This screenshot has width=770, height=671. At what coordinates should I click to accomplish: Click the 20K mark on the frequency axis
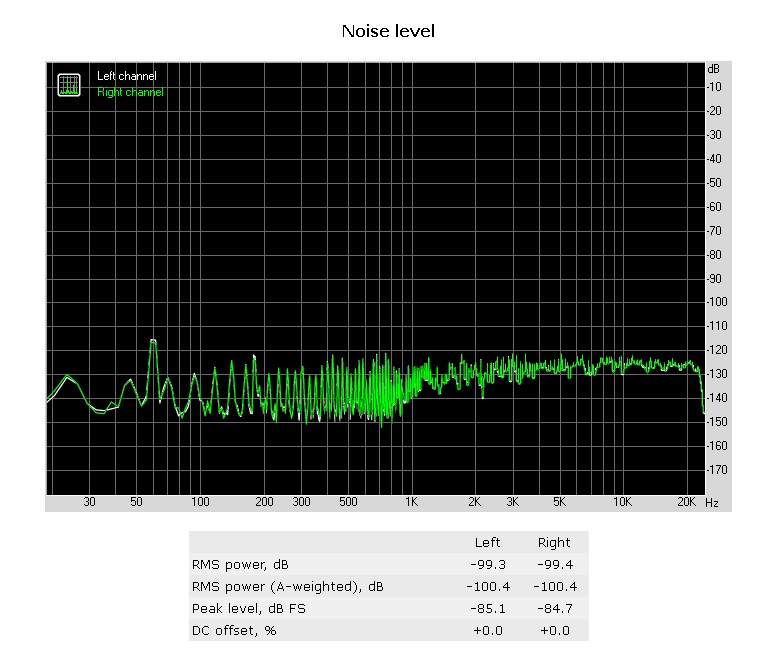click(685, 502)
